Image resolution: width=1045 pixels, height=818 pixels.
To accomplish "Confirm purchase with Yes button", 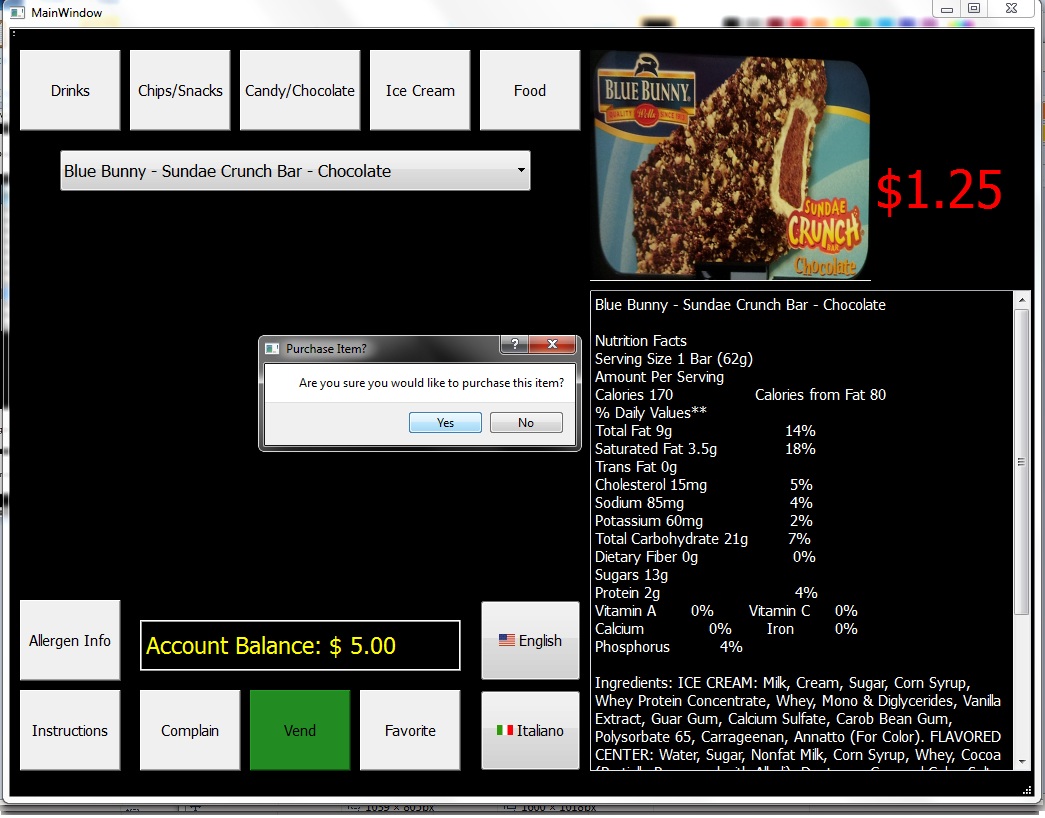I will tap(445, 423).
